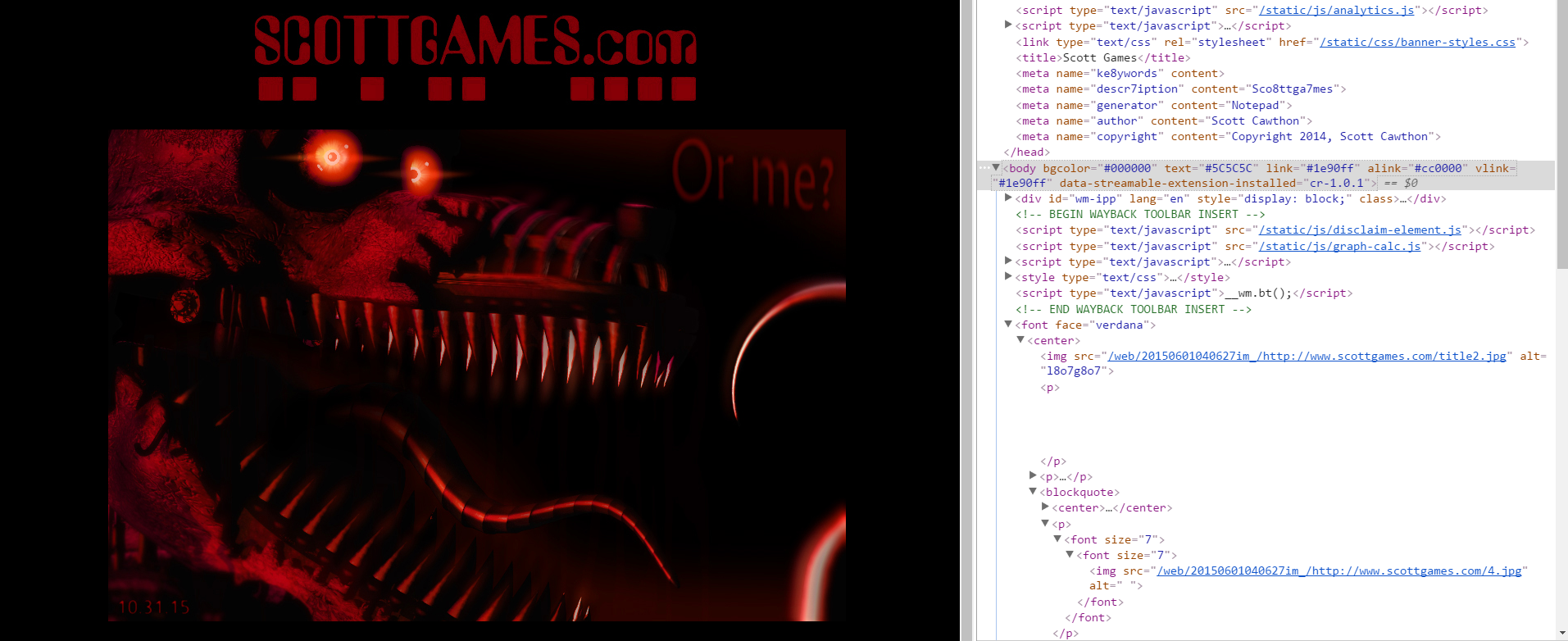1568x641 pixels.
Task: Collapse the <p> node inside blockquote
Action: pyautogui.click(x=1045, y=524)
